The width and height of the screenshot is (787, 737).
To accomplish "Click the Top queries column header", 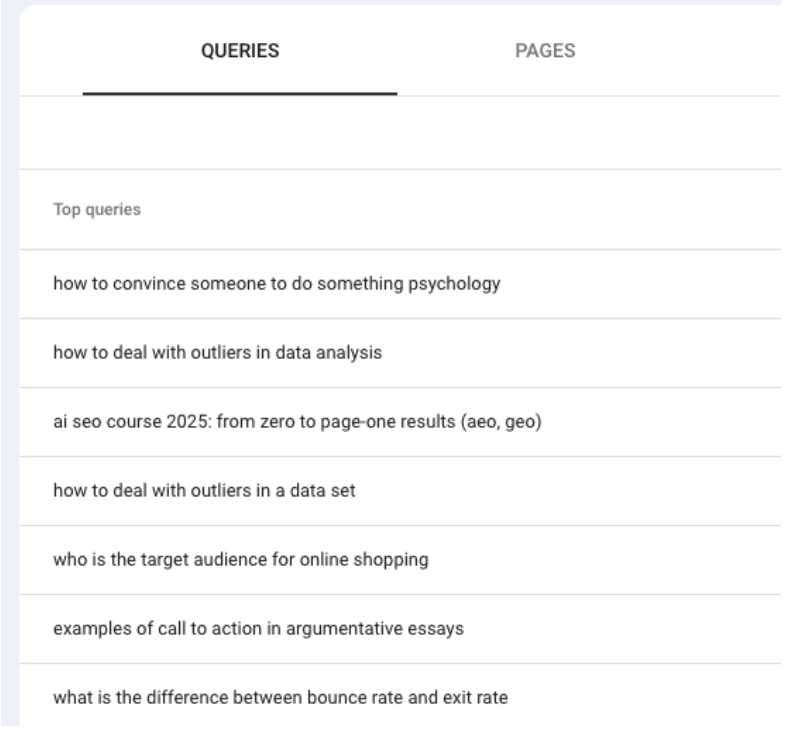I will point(96,211).
